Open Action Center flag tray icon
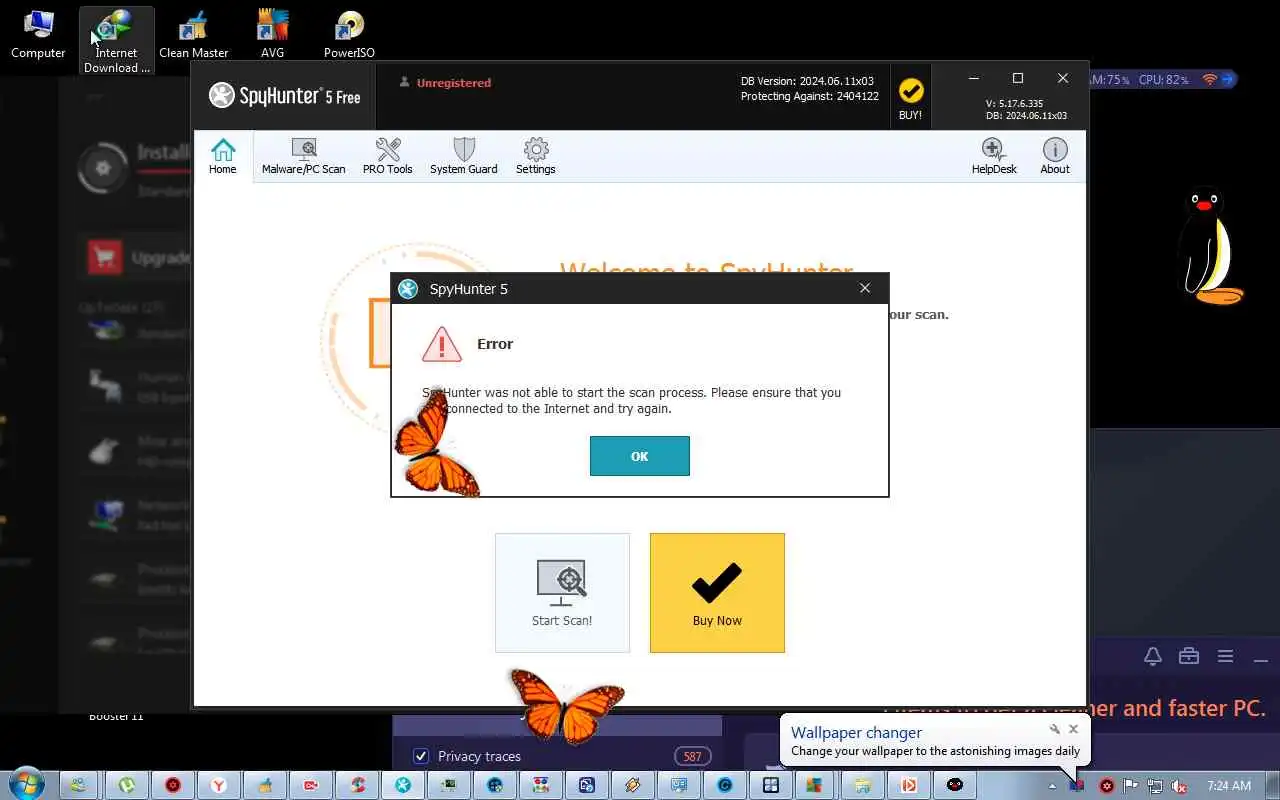Image resolution: width=1280 pixels, height=800 pixels. tap(1131, 786)
